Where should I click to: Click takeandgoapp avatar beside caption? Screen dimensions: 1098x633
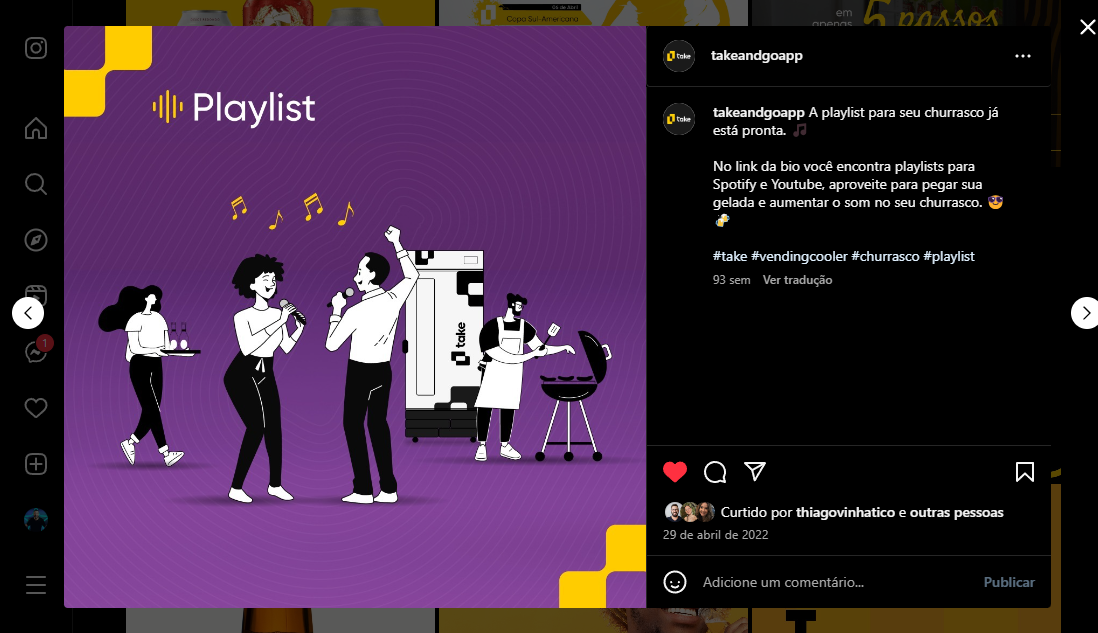pos(679,119)
